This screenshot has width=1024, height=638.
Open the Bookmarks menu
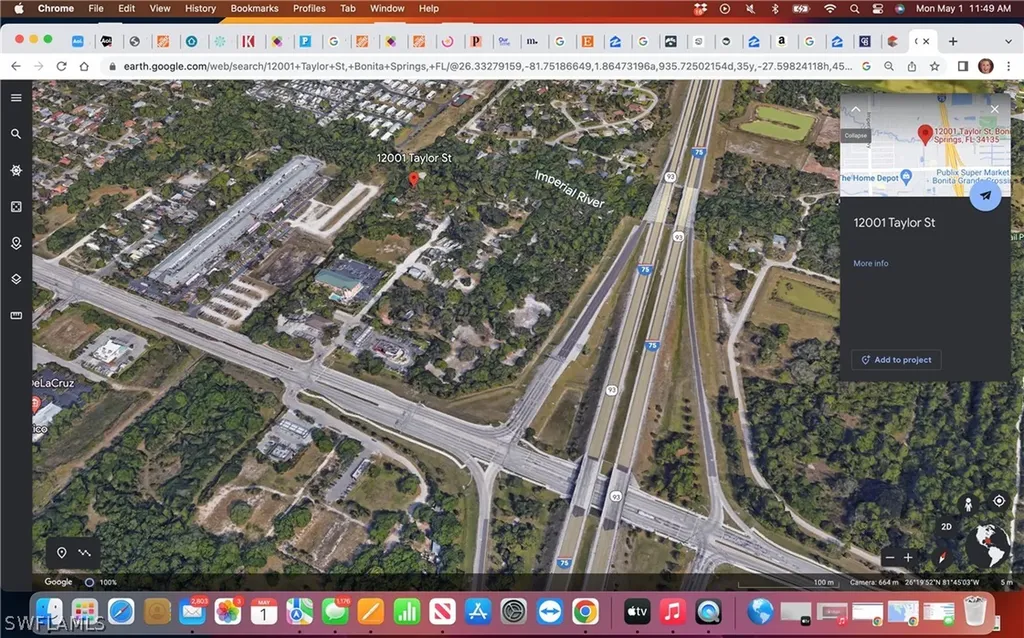pyautogui.click(x=254, y=8)
